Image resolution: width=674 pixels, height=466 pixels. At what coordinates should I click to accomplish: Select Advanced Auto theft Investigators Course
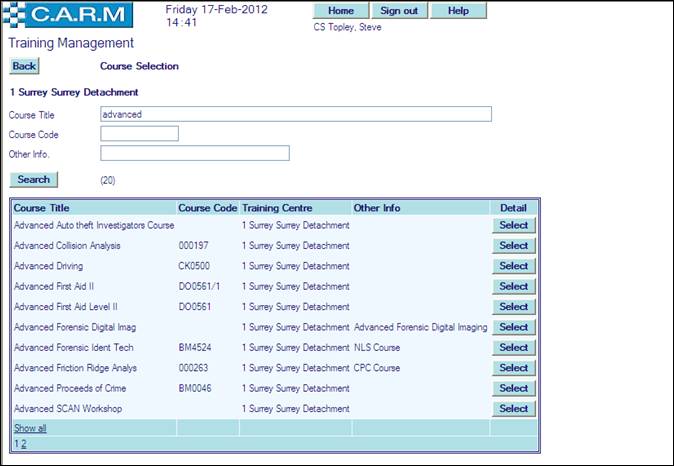click(x=513, y=225)
